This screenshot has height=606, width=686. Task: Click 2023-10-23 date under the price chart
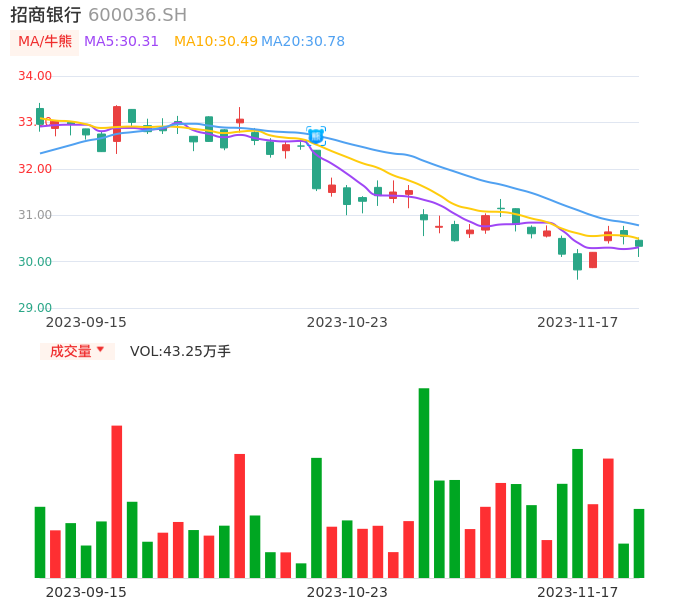[347, 323]
